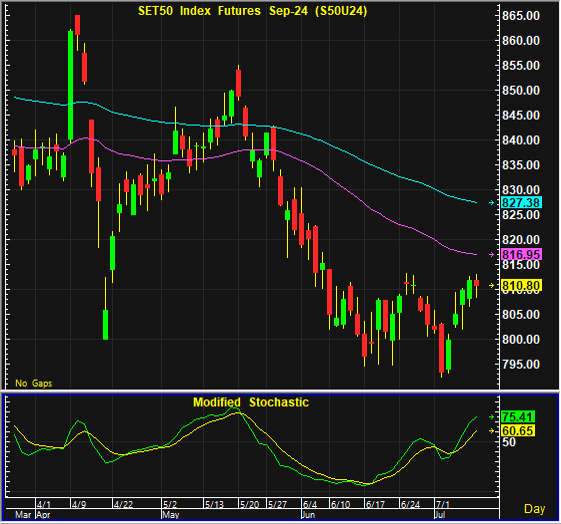Click the Jul month label on time axis
The height and width of the screenshot is (524, 561).
pyautogui.click(x=440, y=515)
